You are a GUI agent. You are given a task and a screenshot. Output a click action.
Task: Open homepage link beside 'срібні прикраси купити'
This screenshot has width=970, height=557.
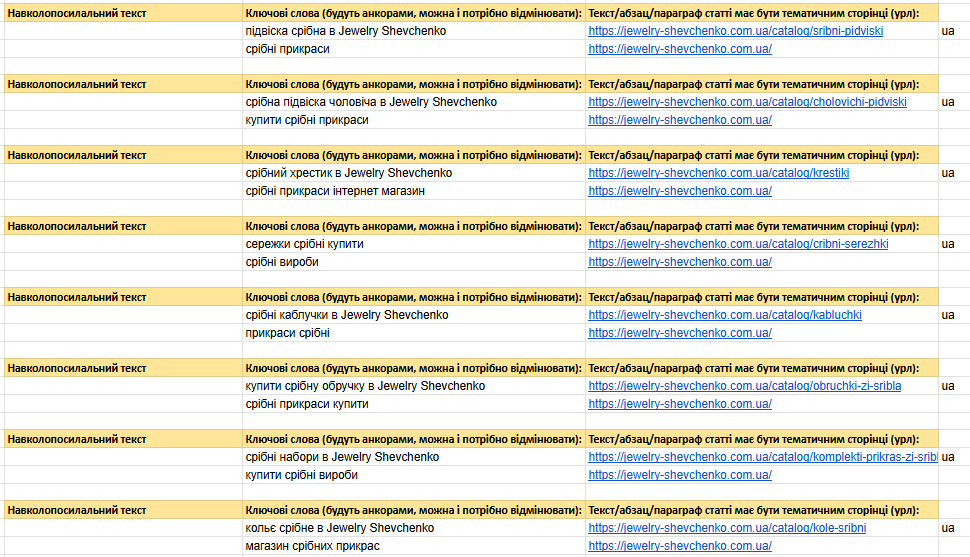coord(680,404)
